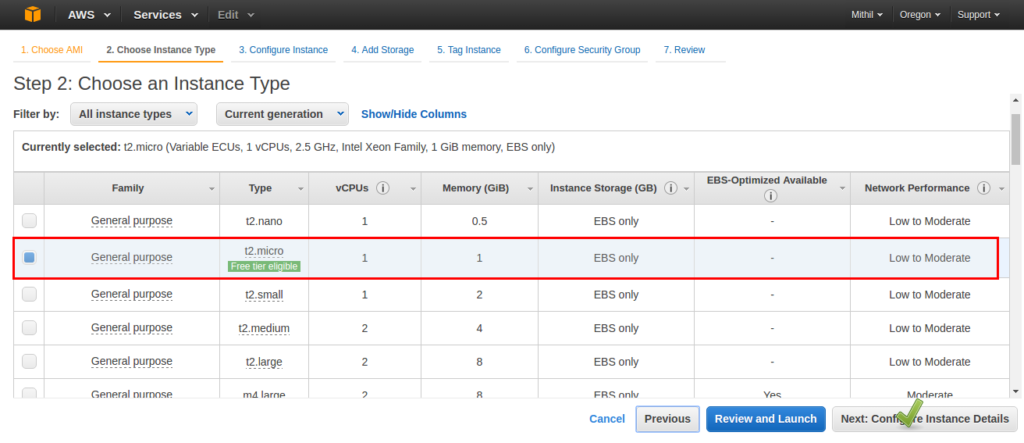Open the Edit dropdown menu
The height and width of the screenshot is (443, 1024).
[x=236, y=14]
